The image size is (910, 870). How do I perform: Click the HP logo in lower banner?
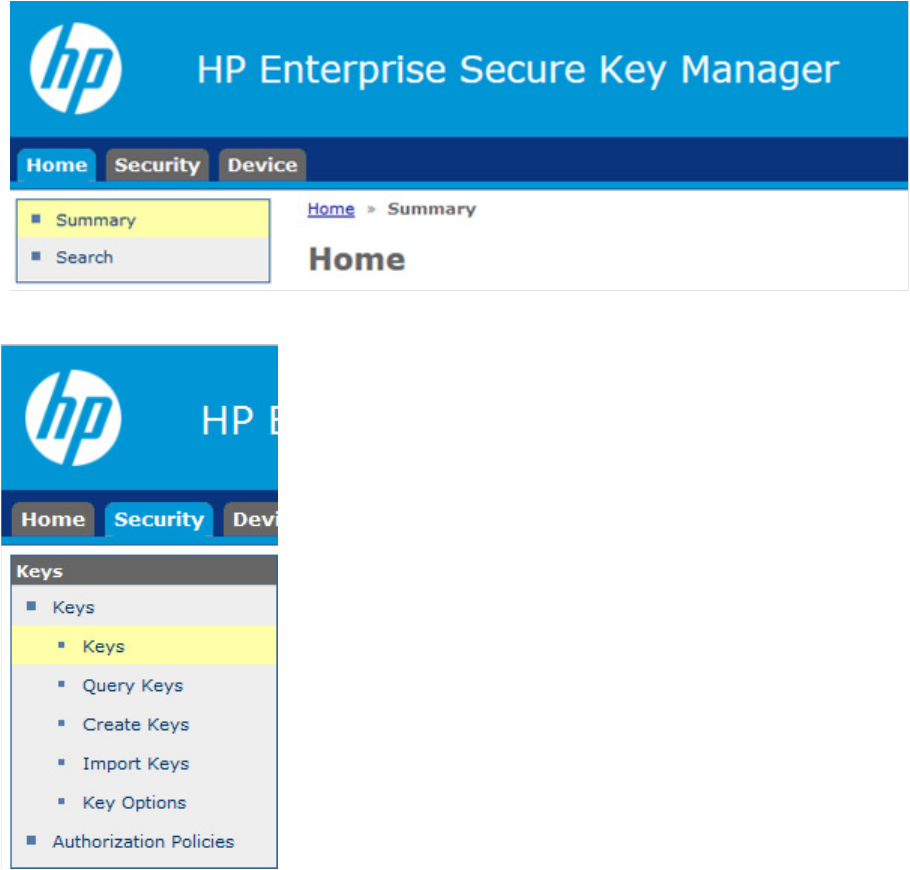[x=73, y=418]
